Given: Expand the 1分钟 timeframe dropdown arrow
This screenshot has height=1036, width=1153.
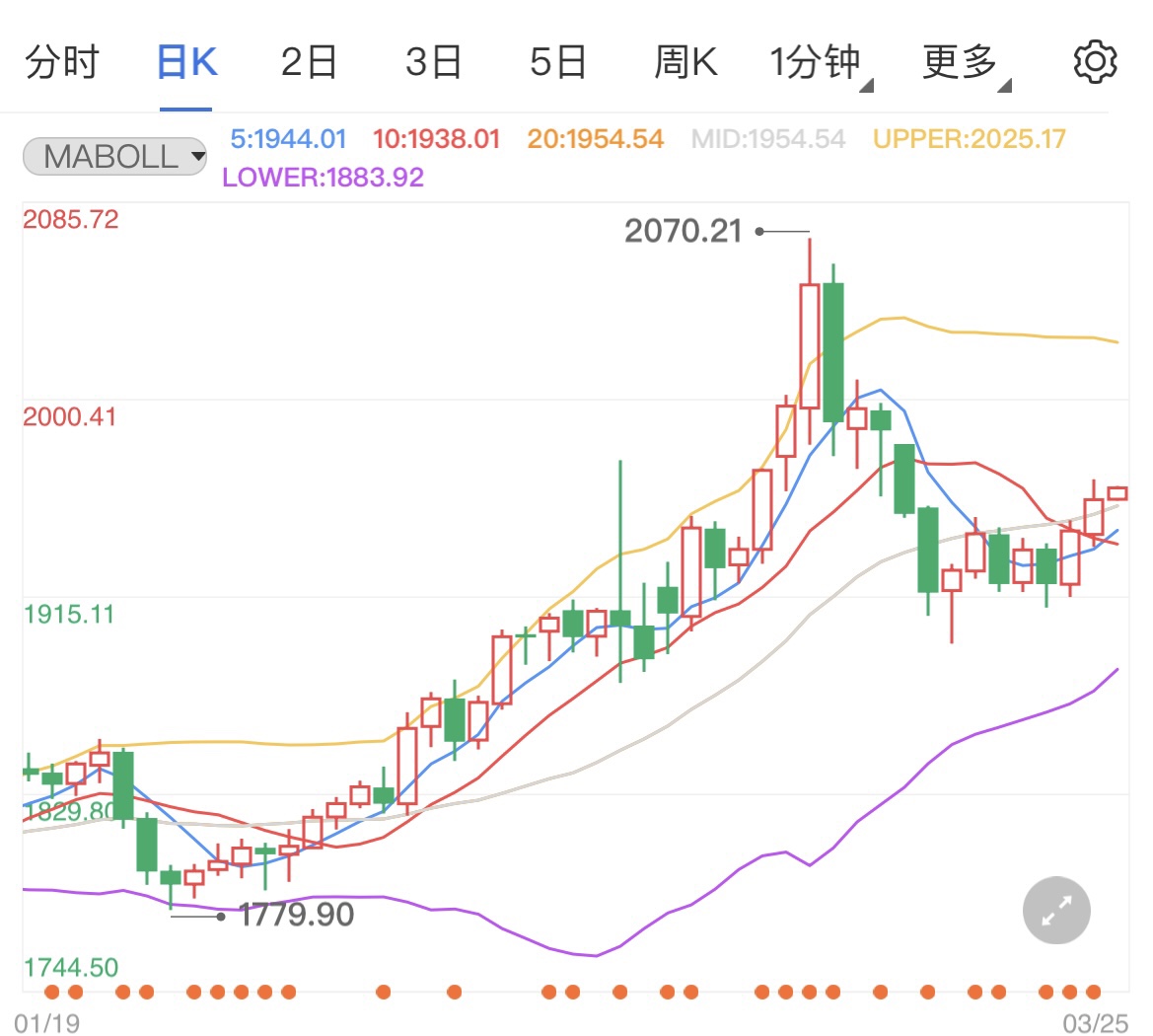Looking at the screenshot, I should [864, 84].
